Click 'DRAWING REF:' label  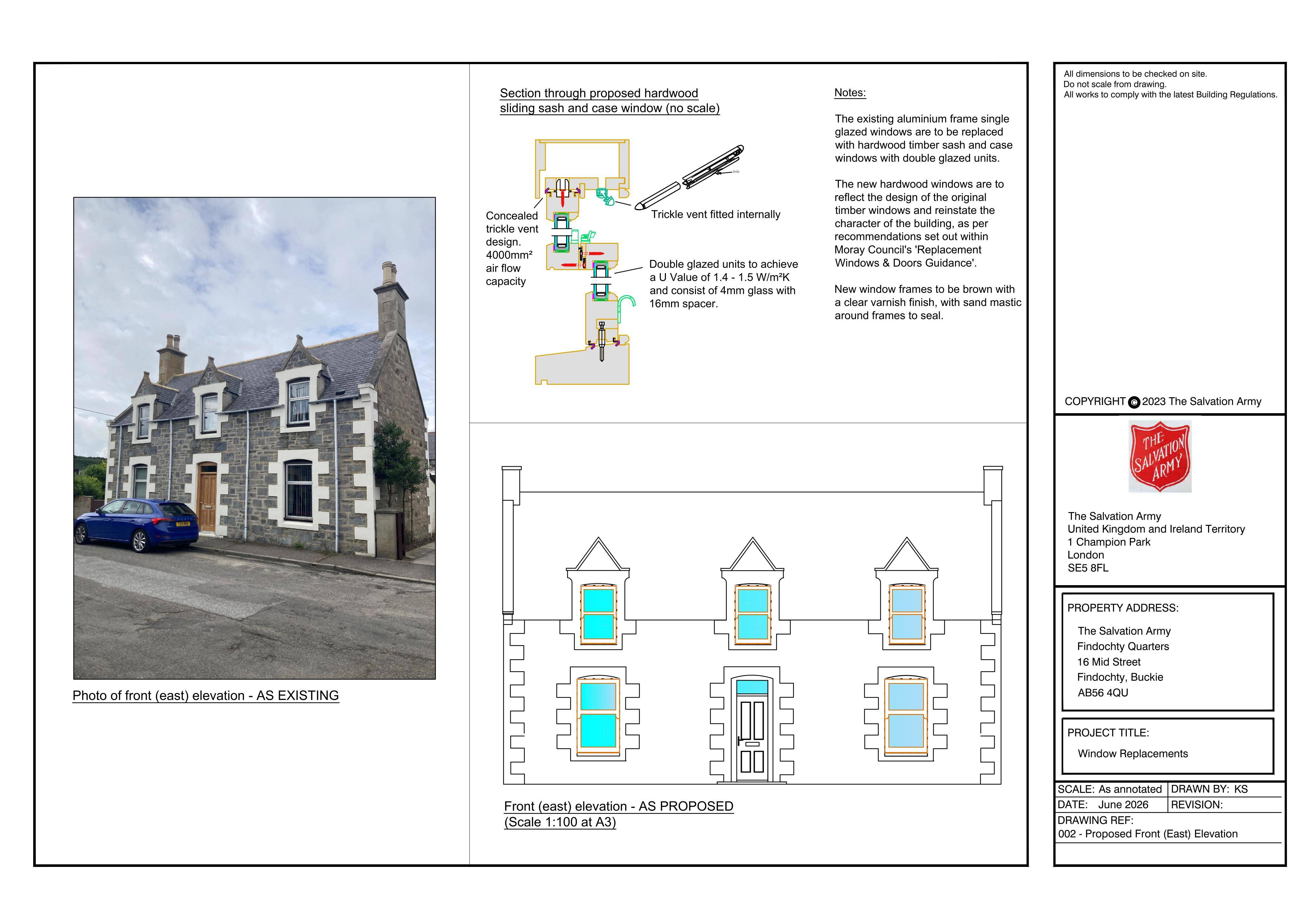[1095, 820]
